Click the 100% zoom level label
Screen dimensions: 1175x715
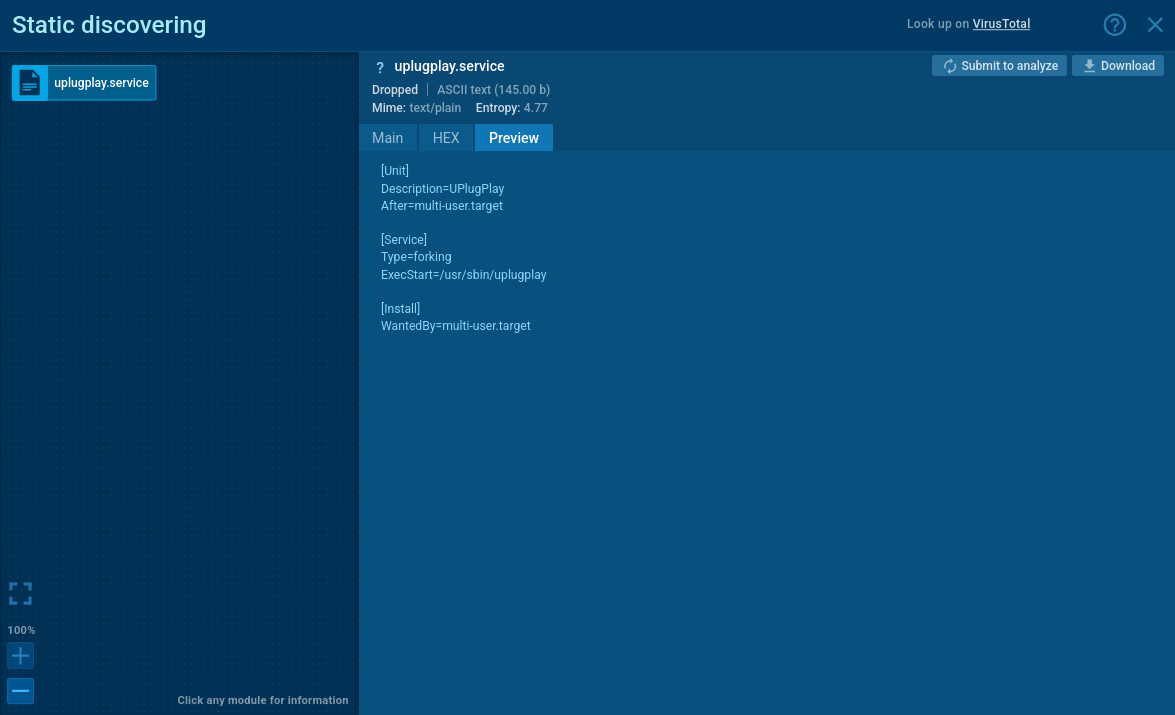[21, 630]
